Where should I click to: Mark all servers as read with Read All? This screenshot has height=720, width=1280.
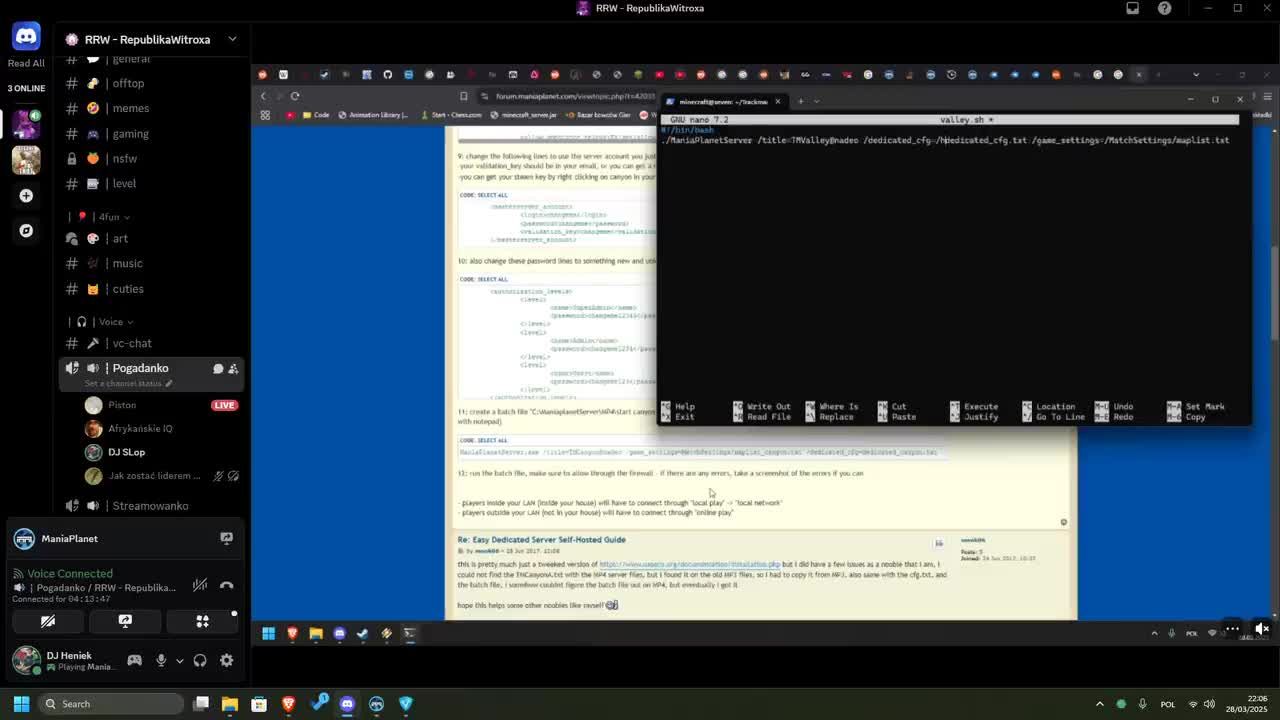click(x=26, y=63)
